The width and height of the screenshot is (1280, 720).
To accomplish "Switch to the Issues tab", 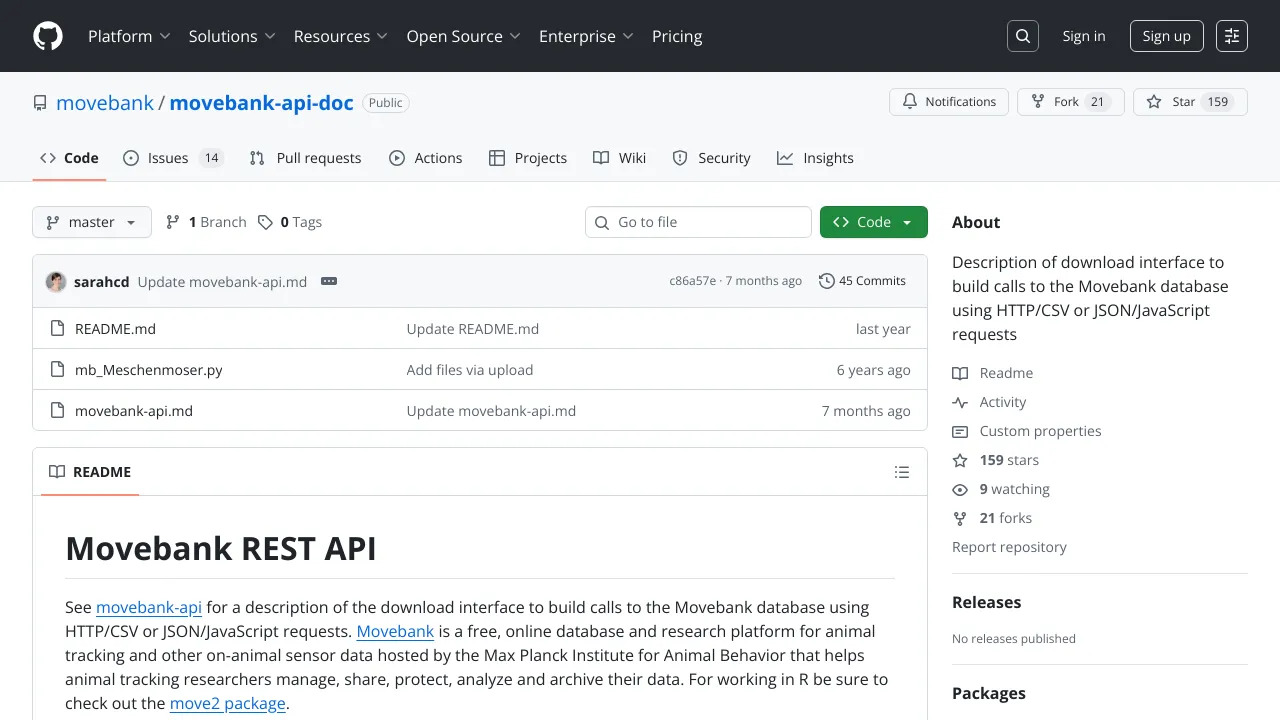I will tap(173, 158).
